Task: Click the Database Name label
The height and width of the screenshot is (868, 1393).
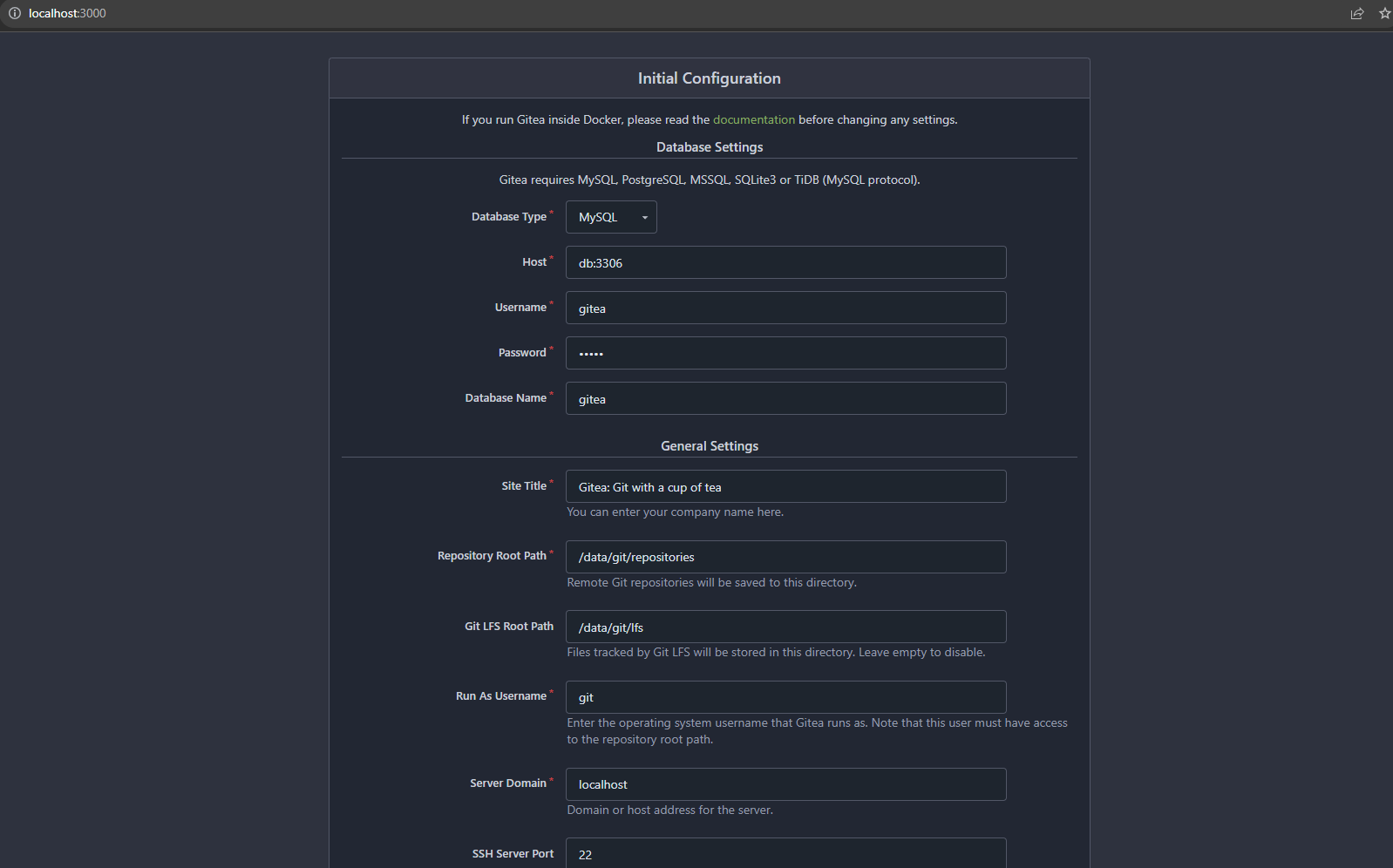Action: tap(506, 398)
